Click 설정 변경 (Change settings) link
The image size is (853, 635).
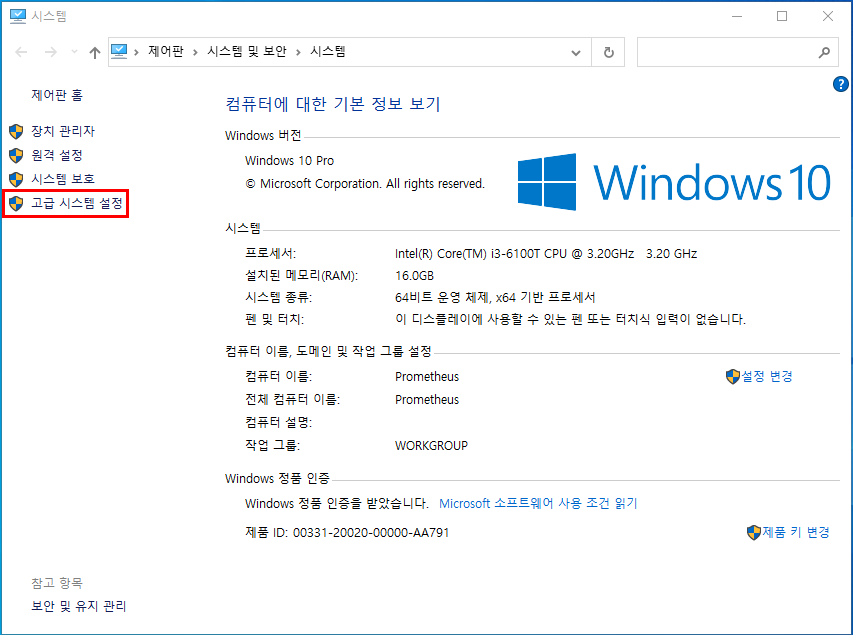767,377
